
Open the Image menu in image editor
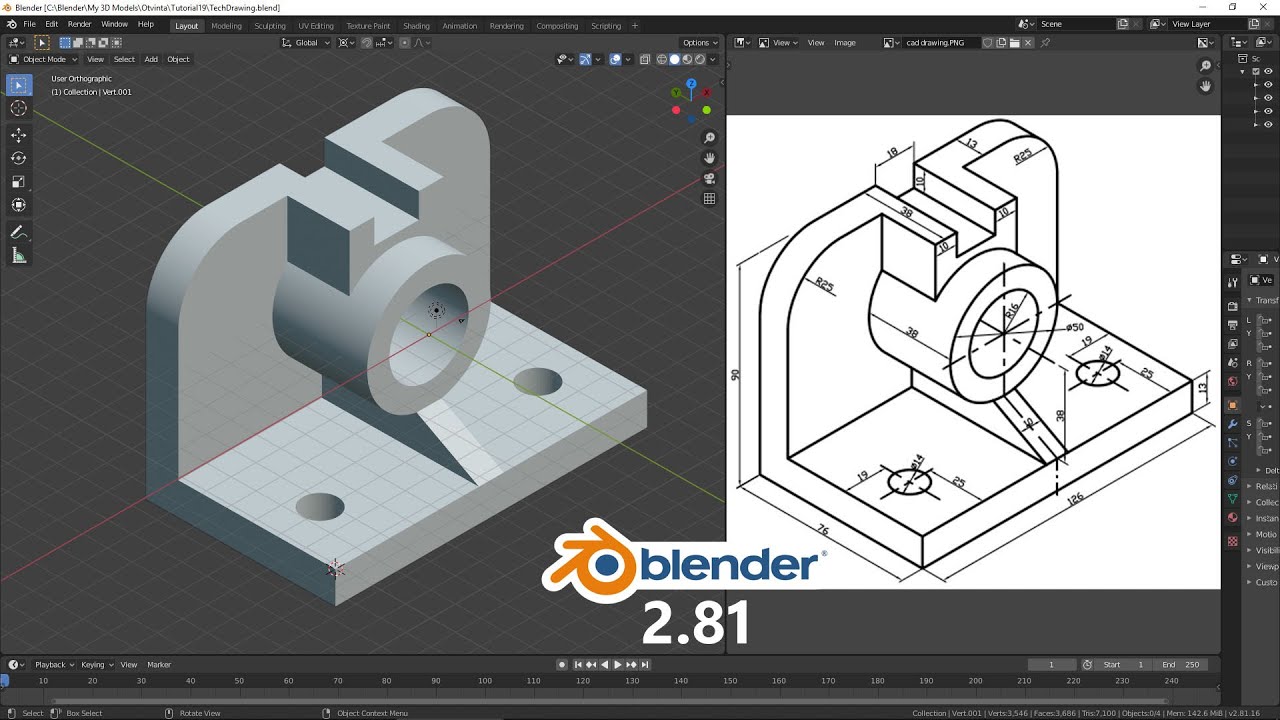pos(845,43)
